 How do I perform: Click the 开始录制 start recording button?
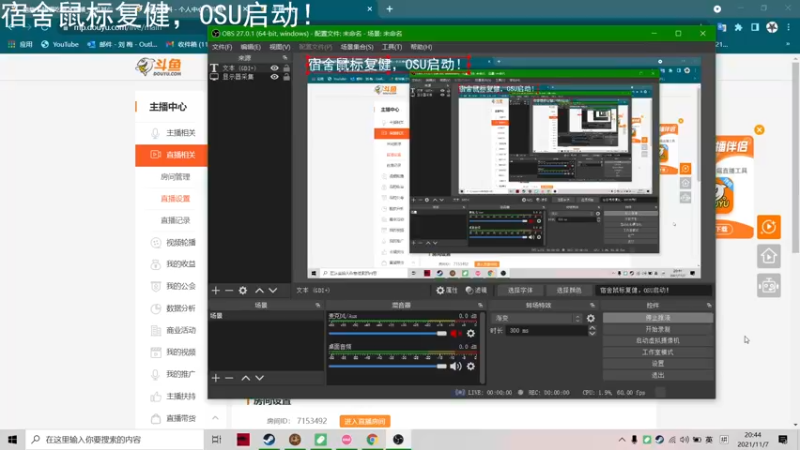tap(658, 329)
